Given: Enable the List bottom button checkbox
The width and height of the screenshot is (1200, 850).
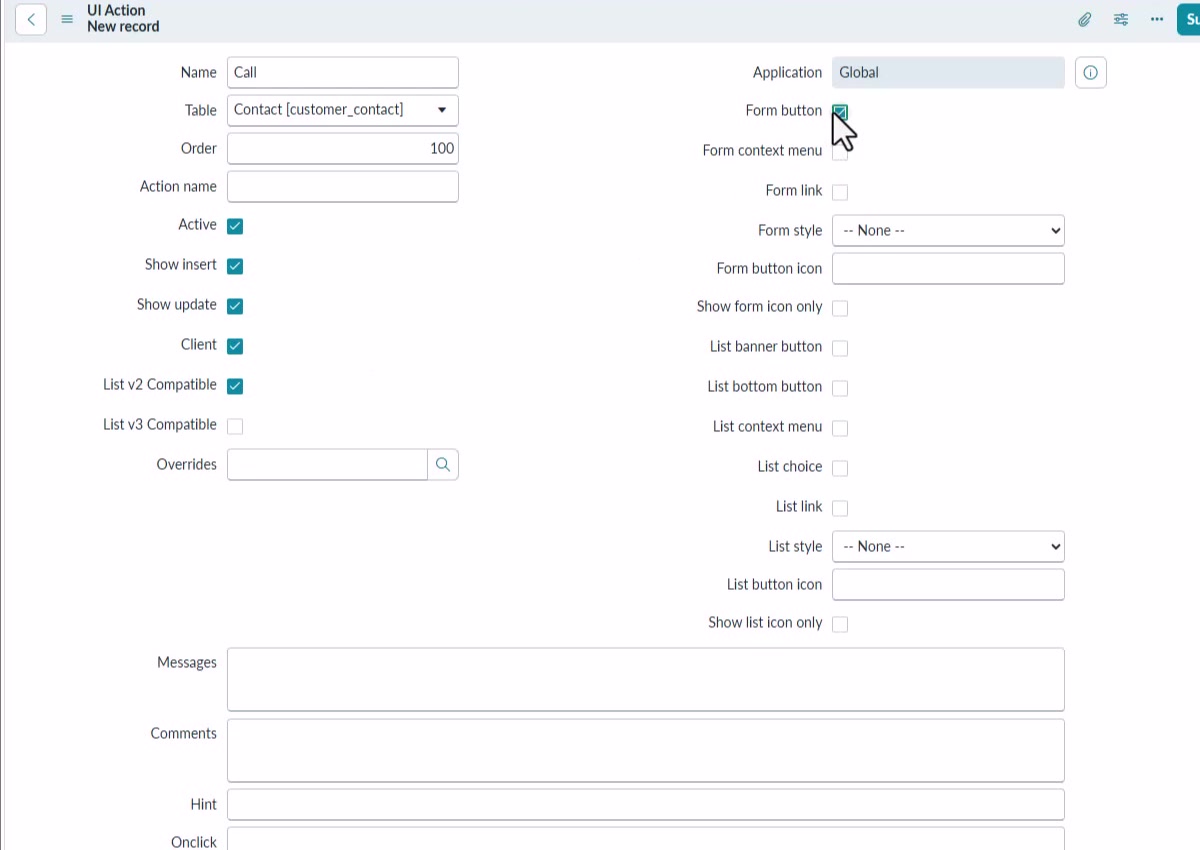Looking at the screenshot, I should 840,388.
